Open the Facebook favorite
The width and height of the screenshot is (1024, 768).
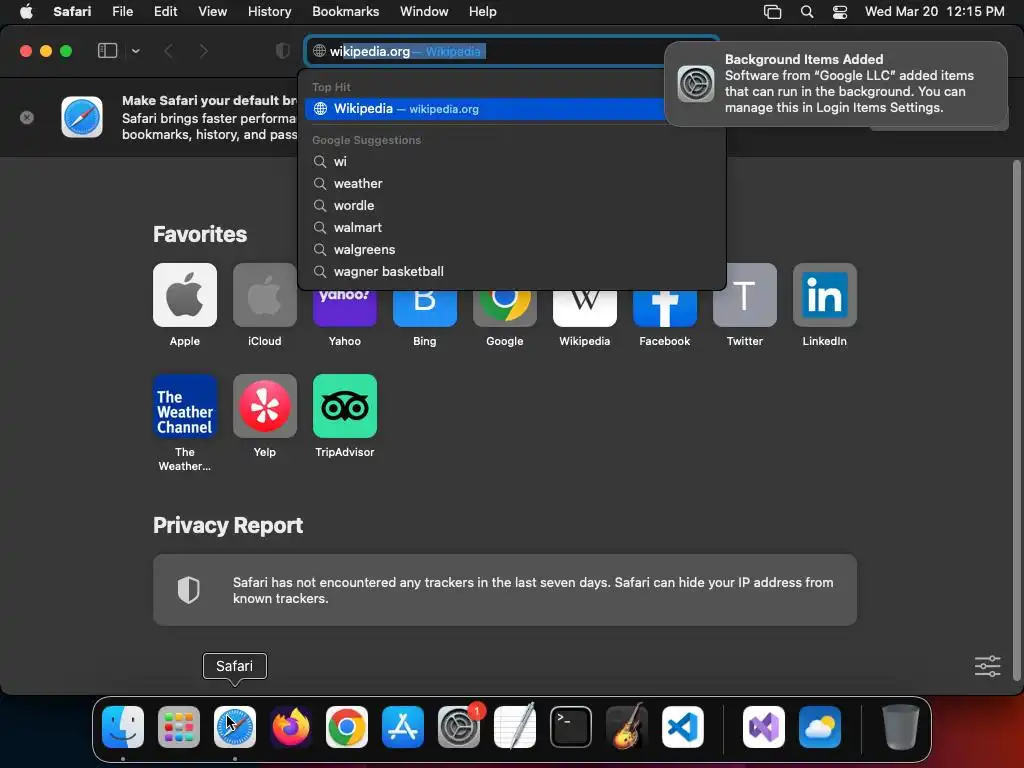pyautogui.click(x=665, y=308)
